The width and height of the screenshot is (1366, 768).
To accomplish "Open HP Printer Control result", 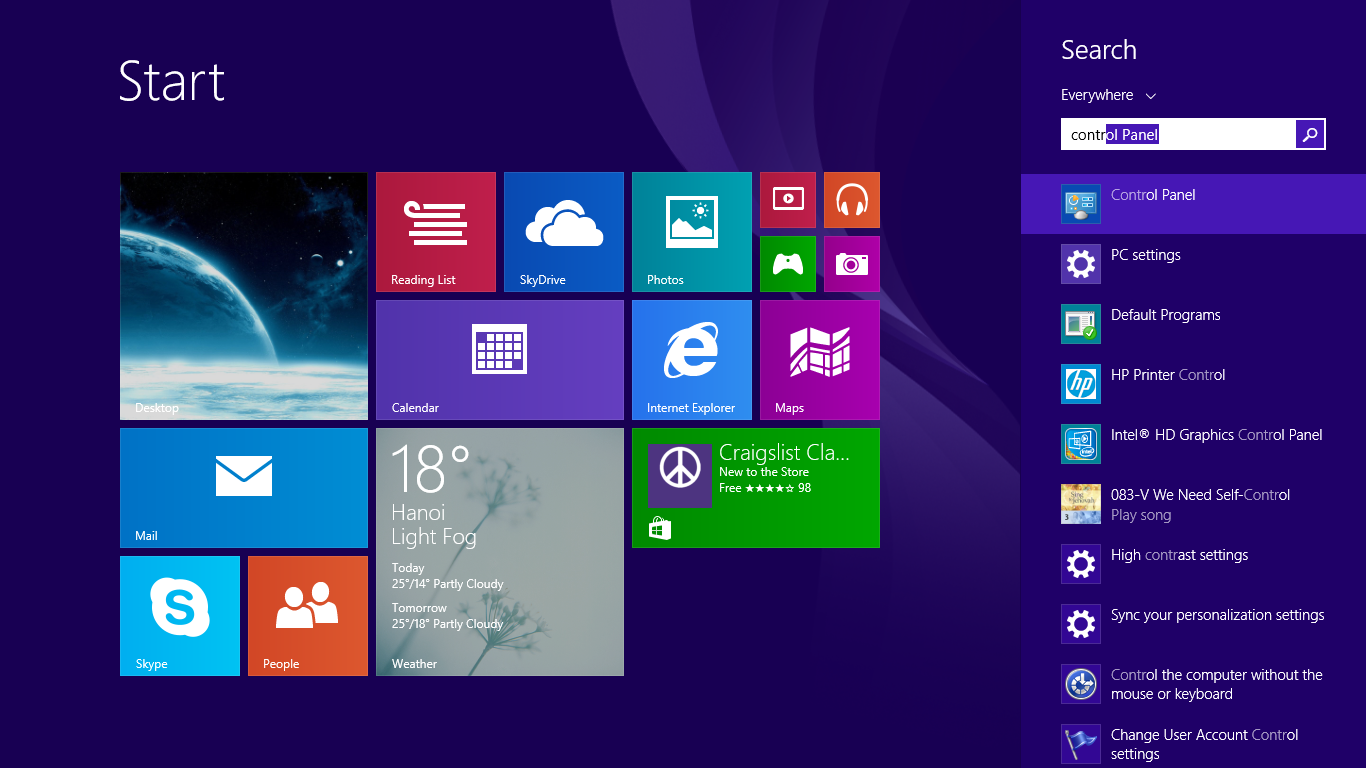I will (1193, 384).
